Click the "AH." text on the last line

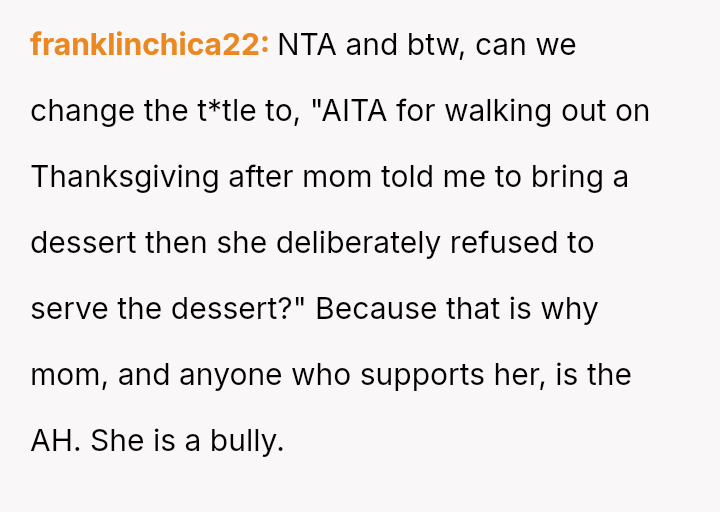[x=56, y=441]
